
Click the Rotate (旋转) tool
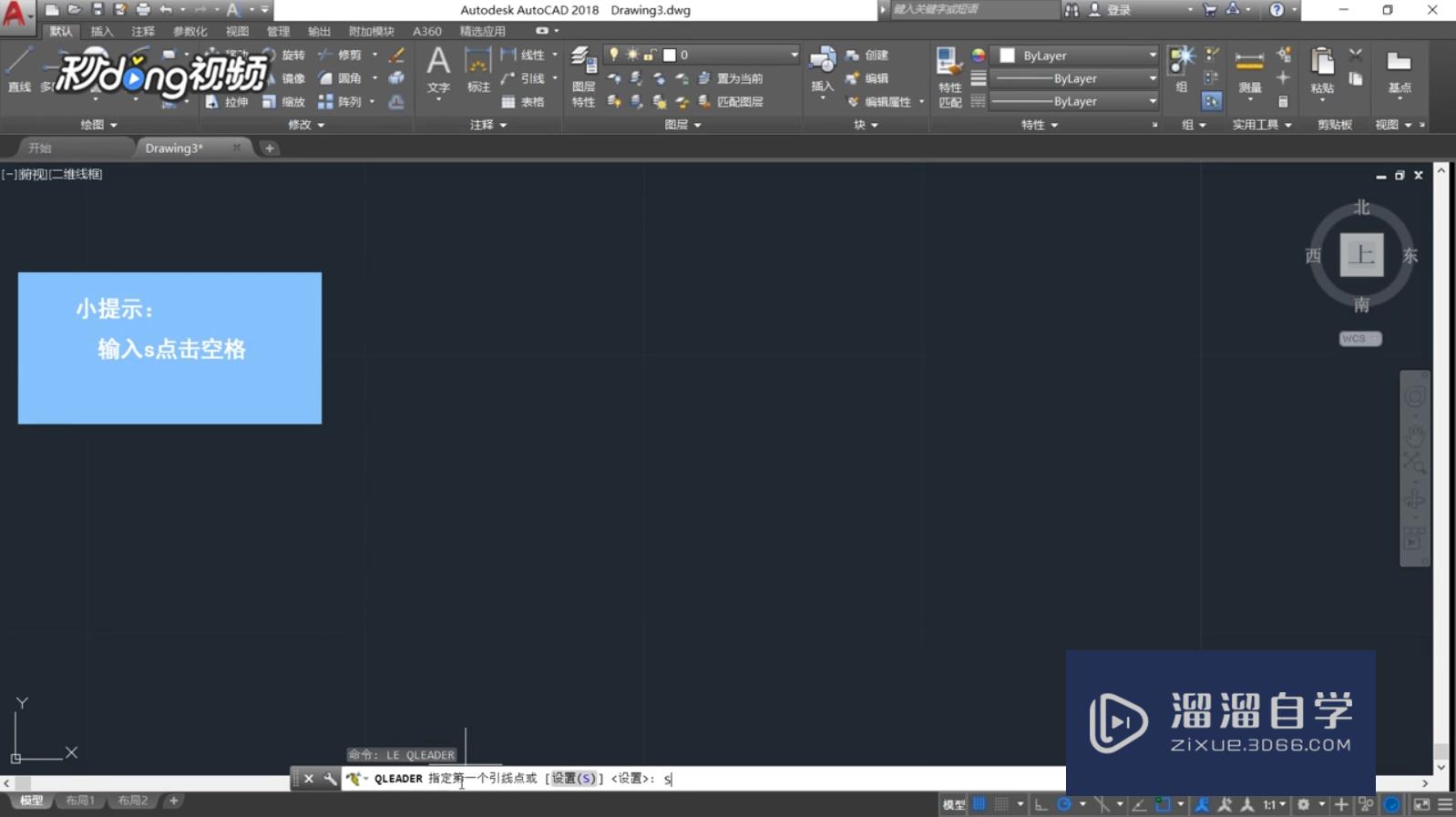[x=283, y=55]
